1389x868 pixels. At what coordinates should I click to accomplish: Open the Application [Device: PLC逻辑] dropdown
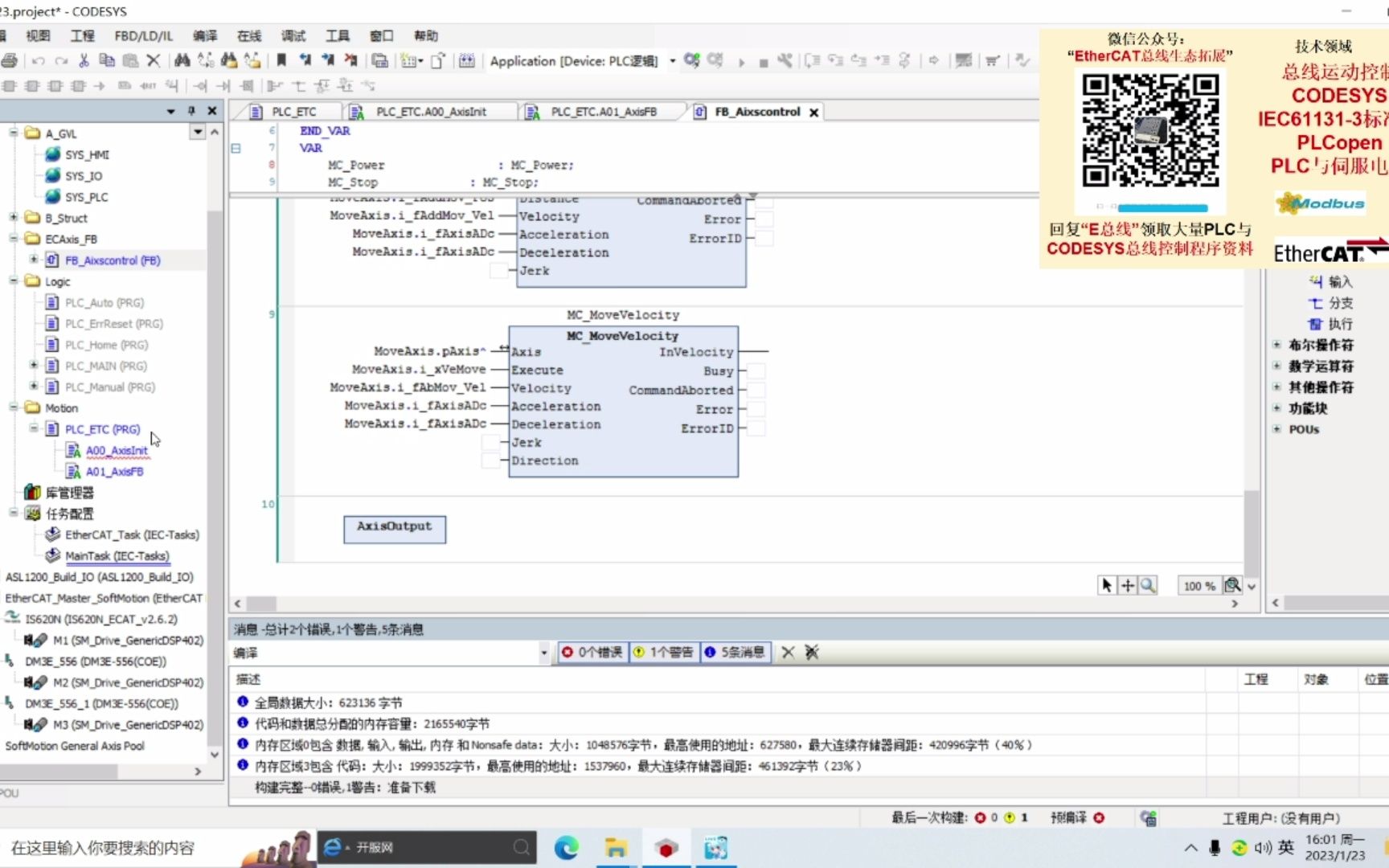click(673, 61)
